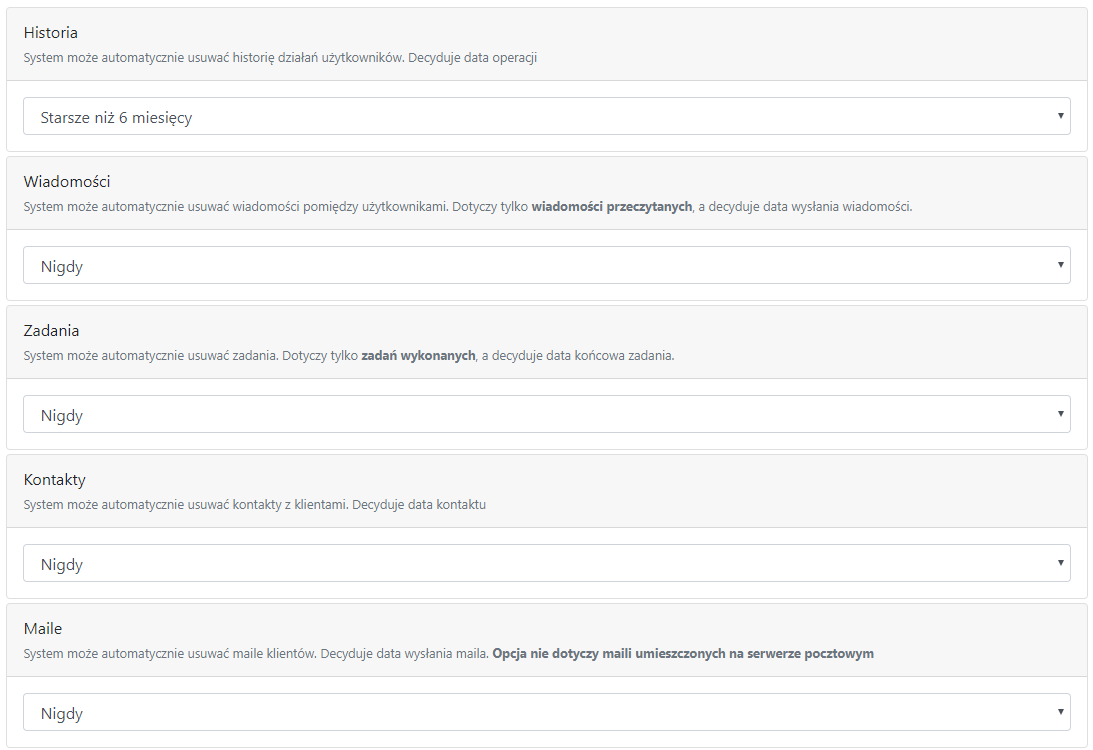The image size is (1093, 750).
Task: Click the Wiadomości section heading
Action: 67,182
